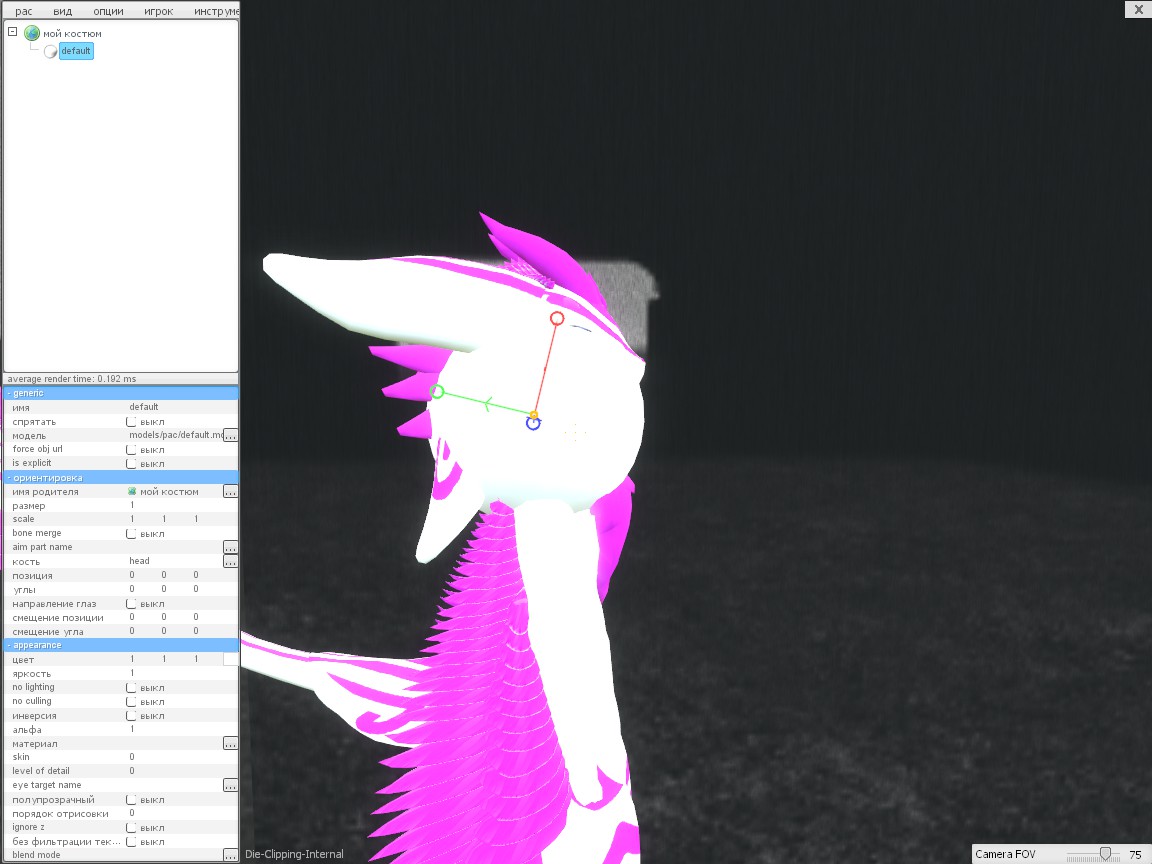The width and height of the screenshot is (1152, 864).
Task: Toggle the ignore z checkbox
Action: point(132,827)
